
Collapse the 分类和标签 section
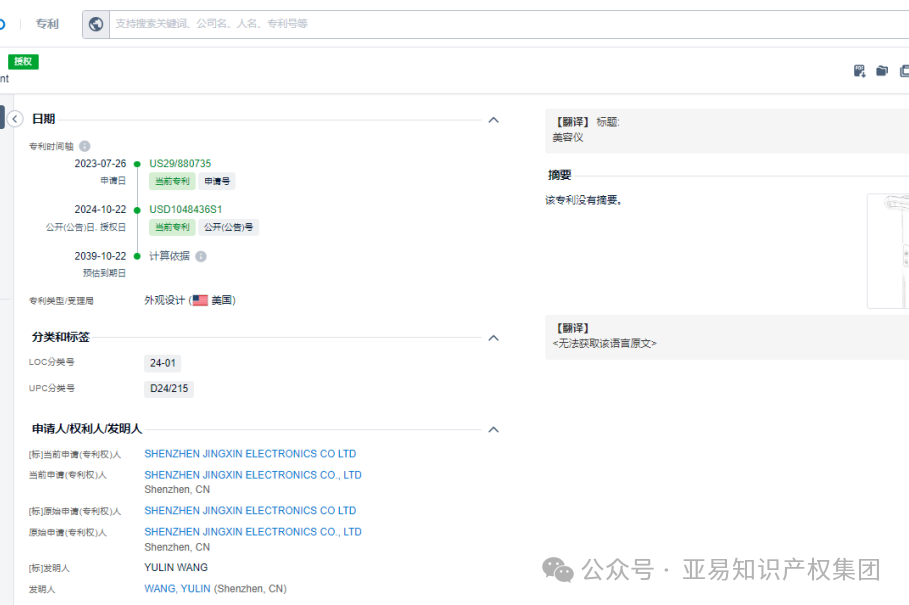click(493, 338)
